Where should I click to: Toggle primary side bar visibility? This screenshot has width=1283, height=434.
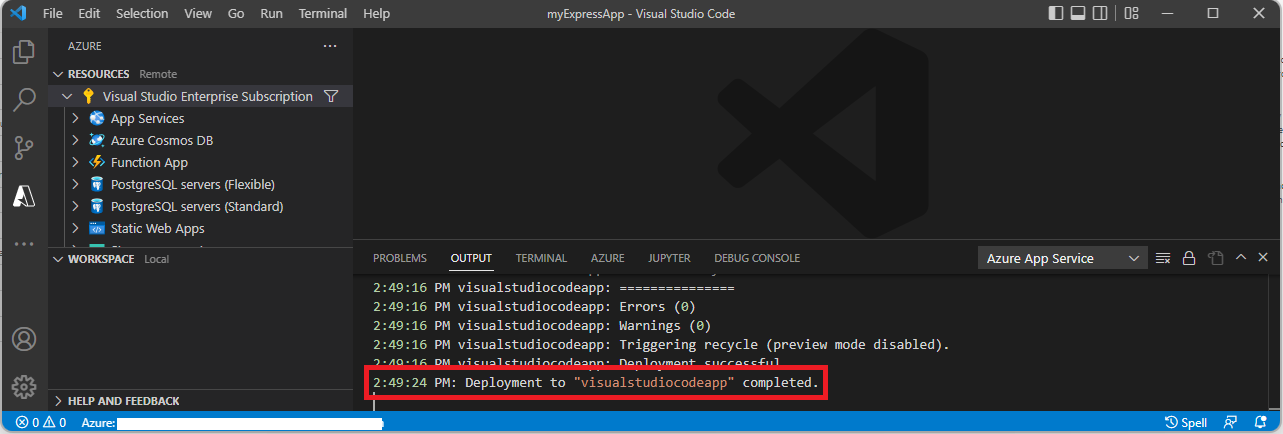pyautogui.click(x=1056, y=14)
